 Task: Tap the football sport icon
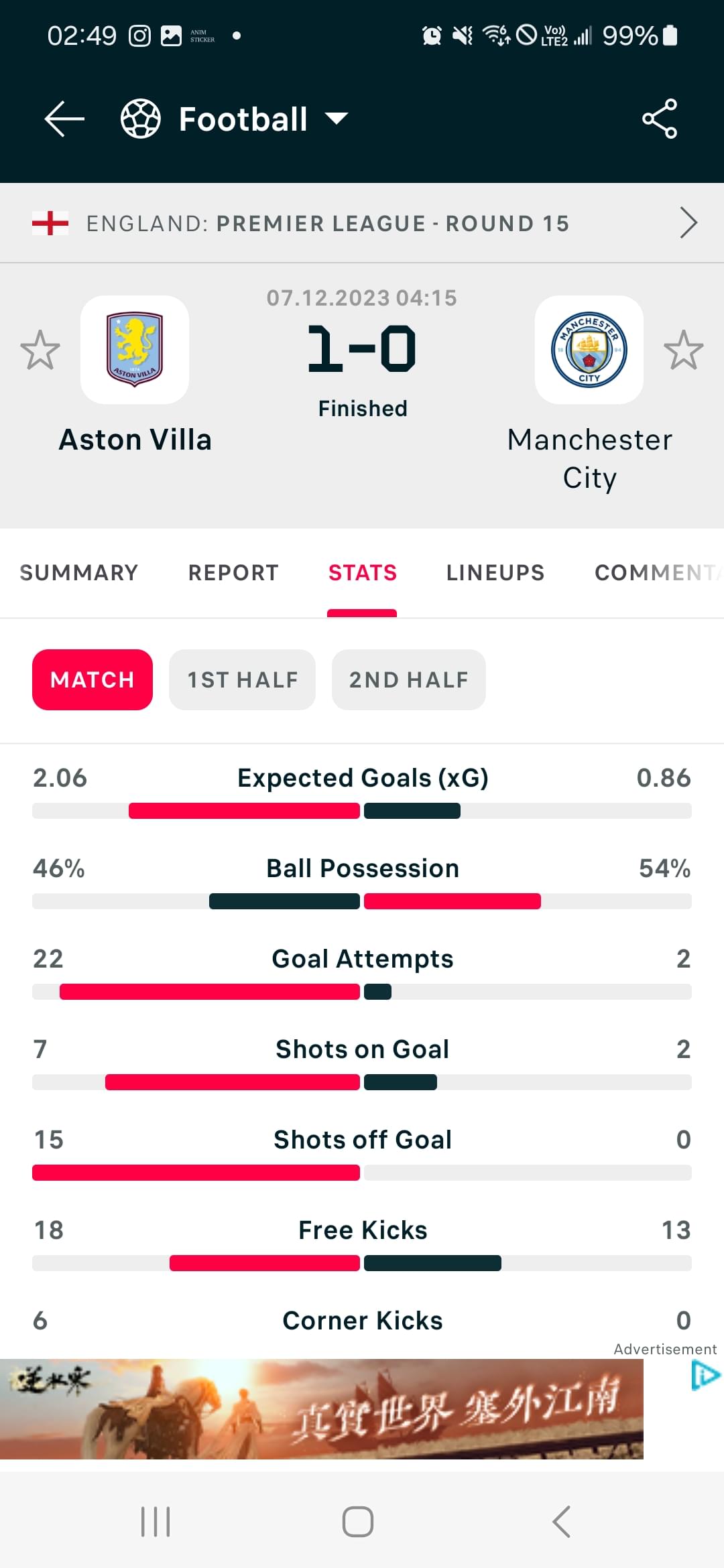(x=140, y=119)
